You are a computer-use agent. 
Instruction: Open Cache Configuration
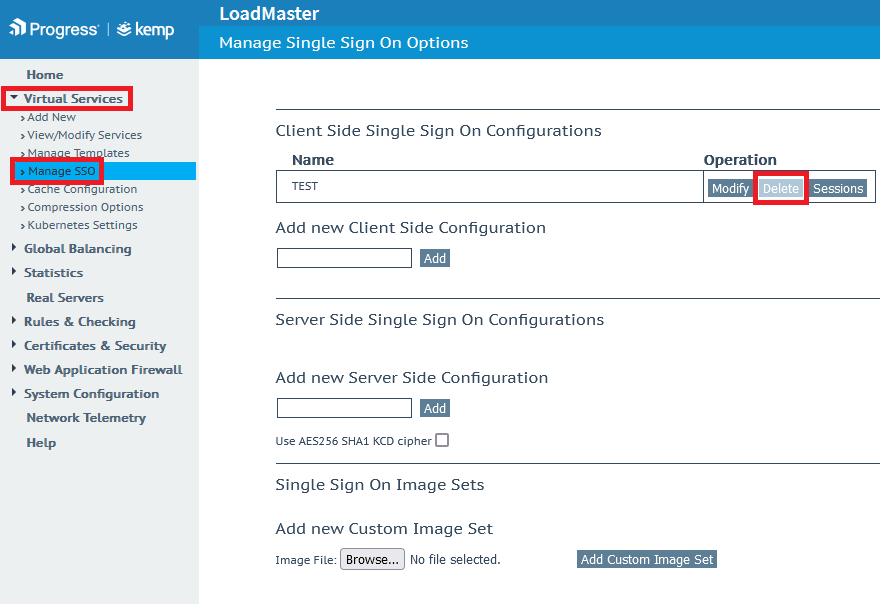point(82,189)
